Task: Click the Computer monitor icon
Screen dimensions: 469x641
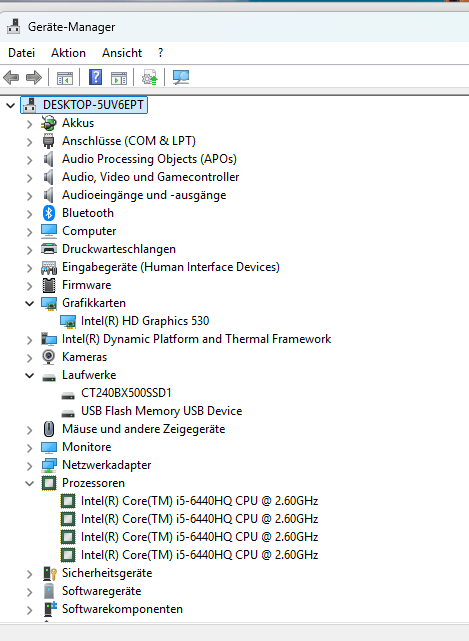Action: [49, 231]
